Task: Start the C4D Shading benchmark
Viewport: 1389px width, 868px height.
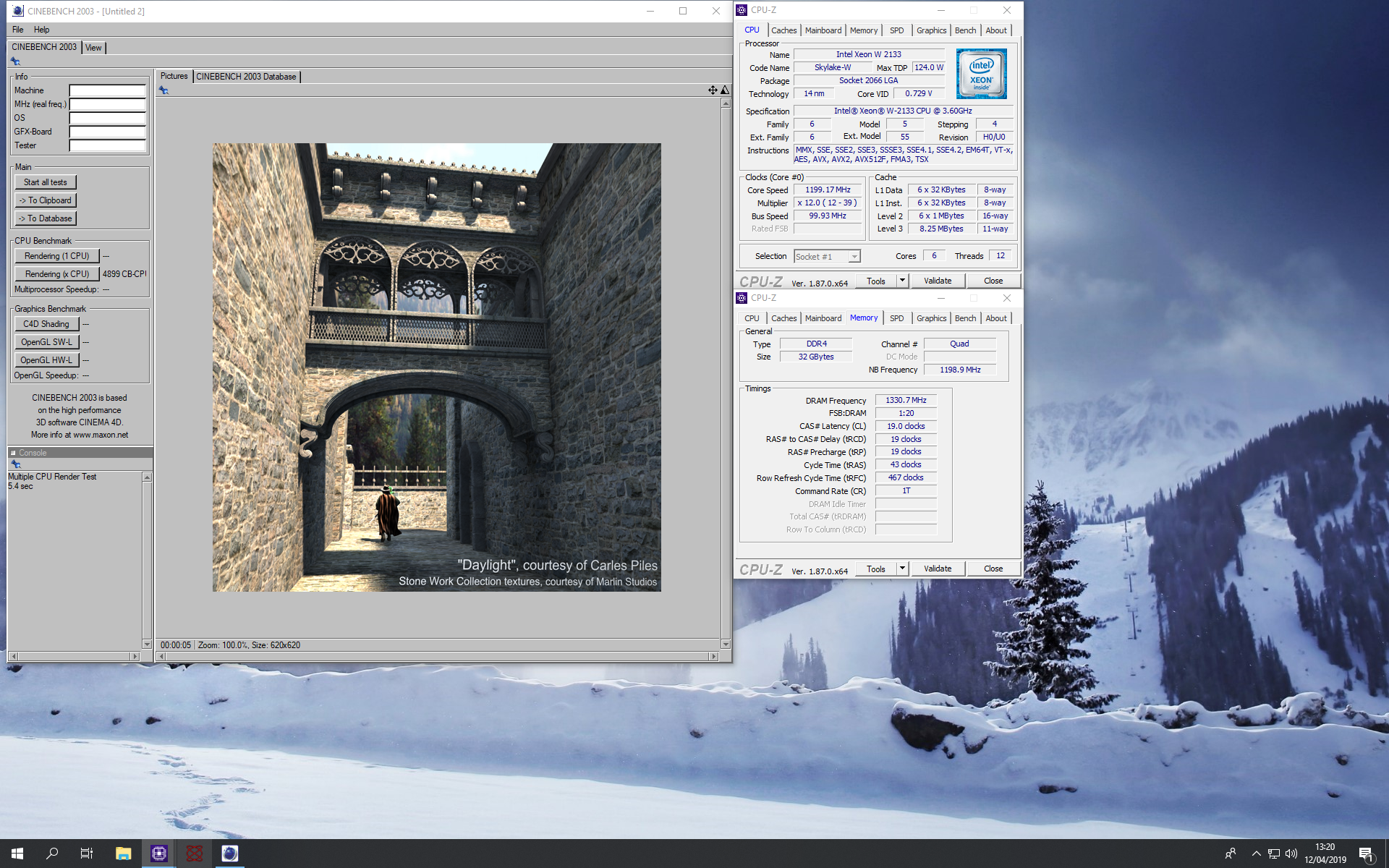Action: (46, 324)
